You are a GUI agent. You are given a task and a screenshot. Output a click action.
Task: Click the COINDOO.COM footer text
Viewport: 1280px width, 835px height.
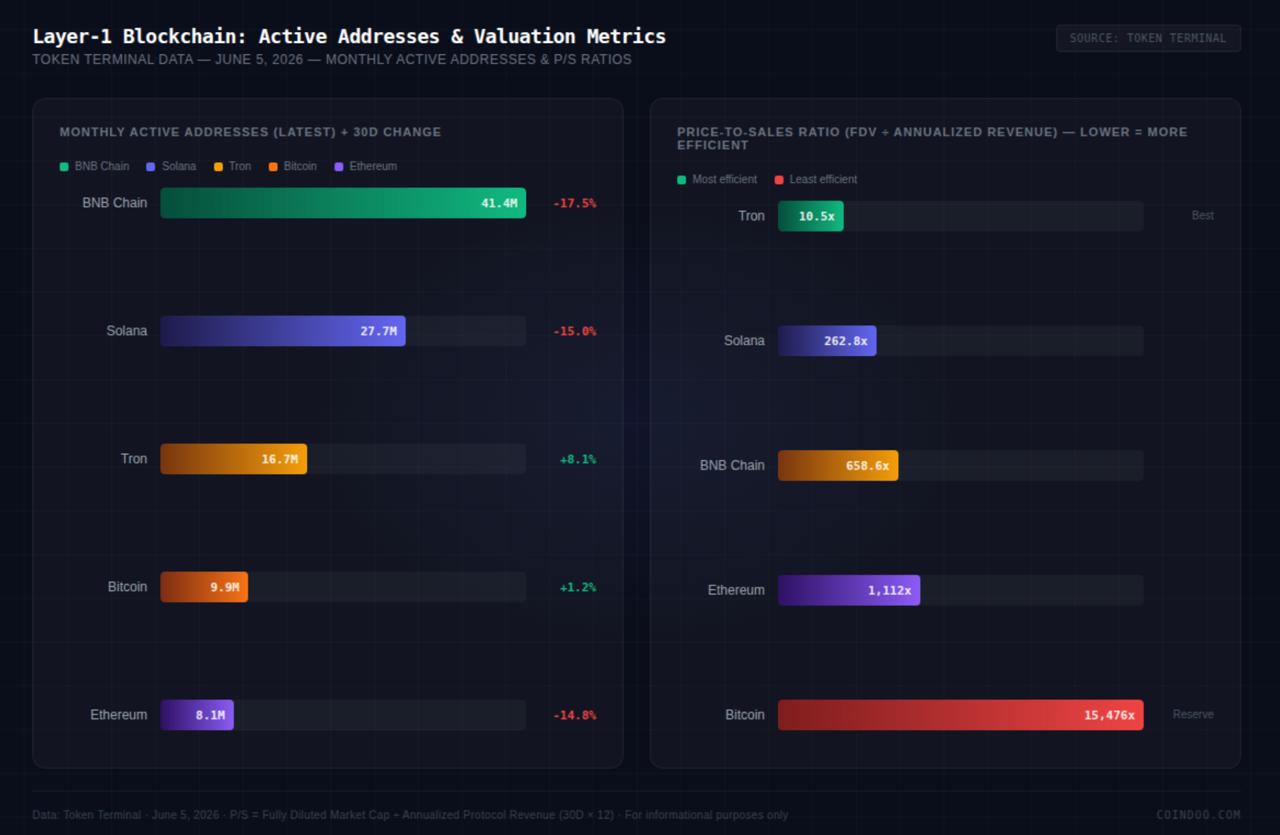[x=1198, y=815]
